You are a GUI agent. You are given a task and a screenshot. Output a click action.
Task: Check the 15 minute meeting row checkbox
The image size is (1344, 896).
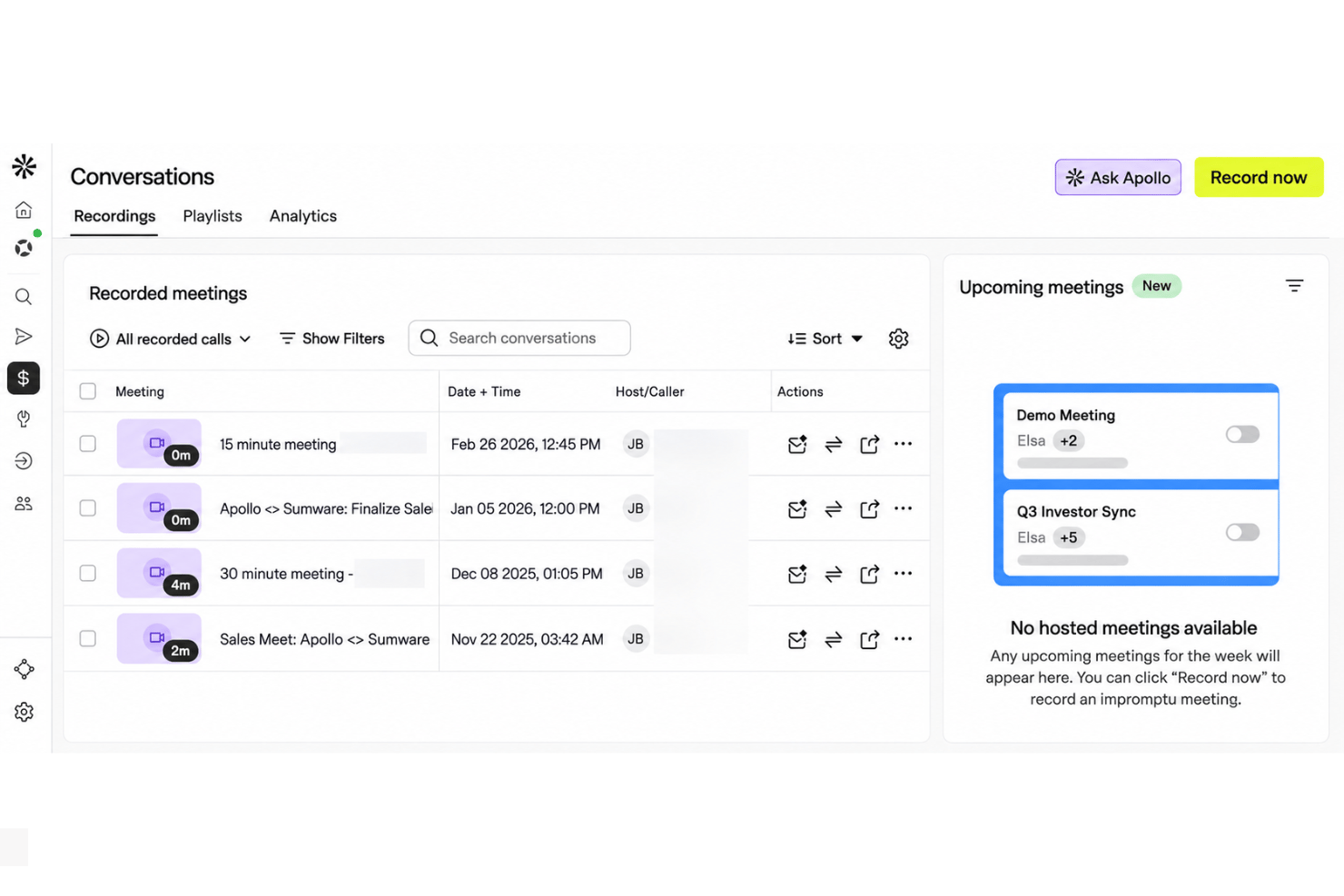(87, 444)
